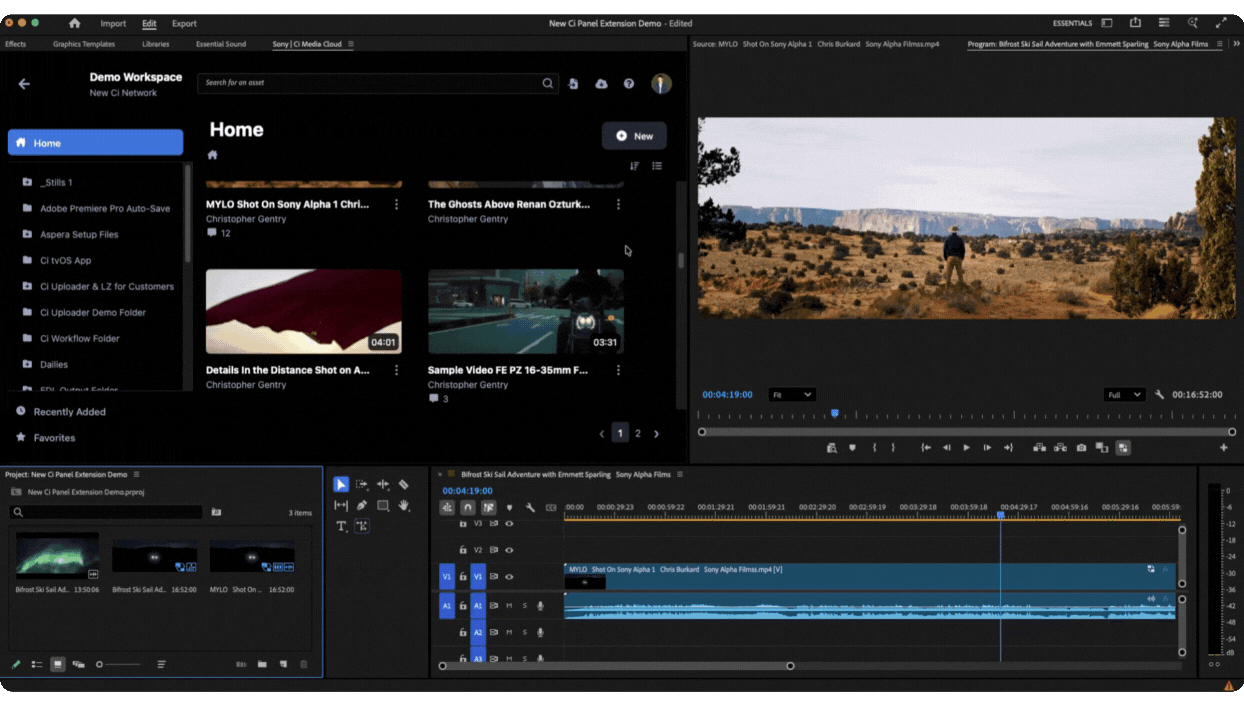Toggle V2 track output eye
Image resolution: width=1244 pixels, height=706 pixels.
(509, 550)
